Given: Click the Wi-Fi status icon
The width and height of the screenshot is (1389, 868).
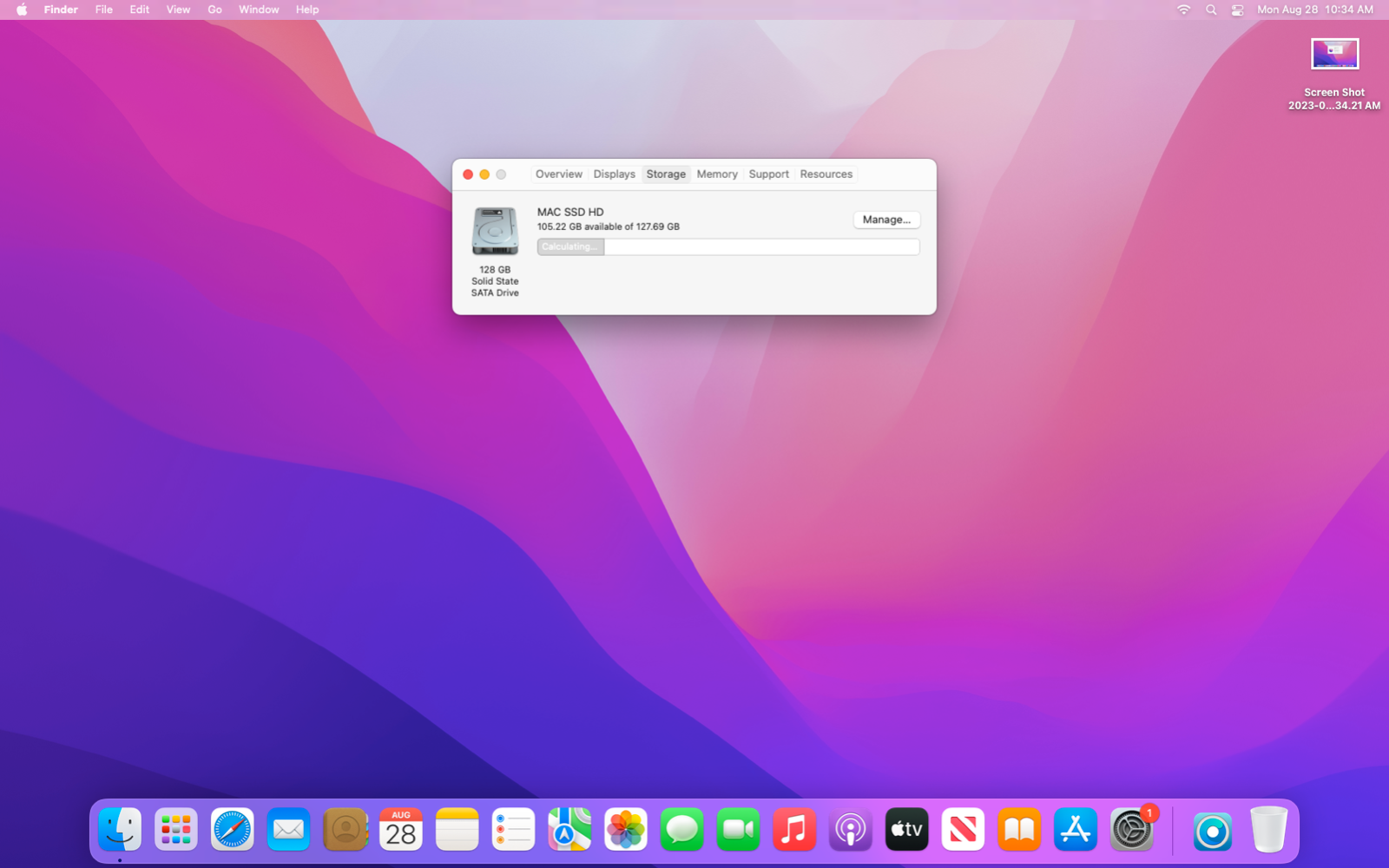Looking at the screenshot, I should click(x=1184, y=10).
